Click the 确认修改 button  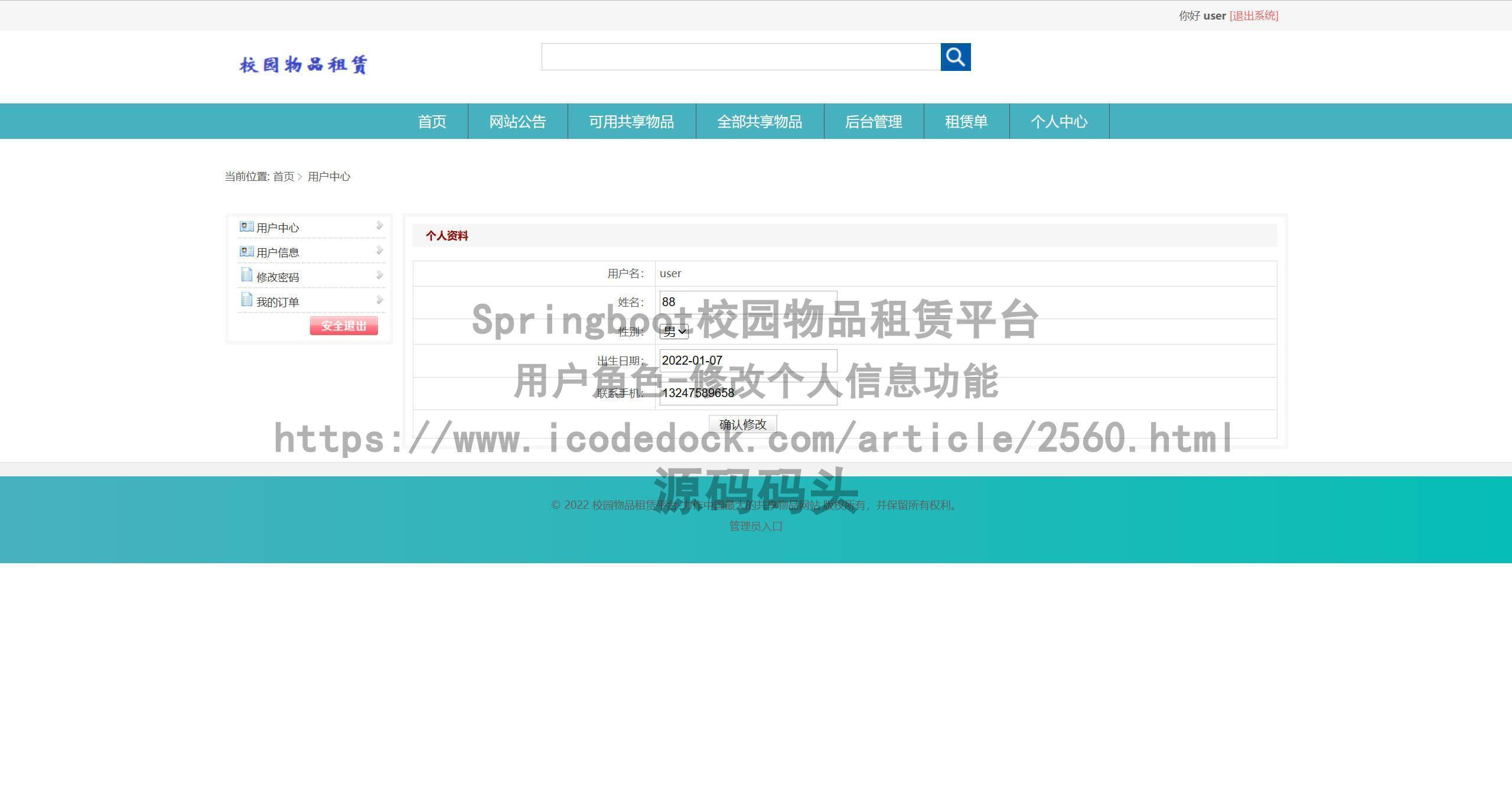[744, 423]
